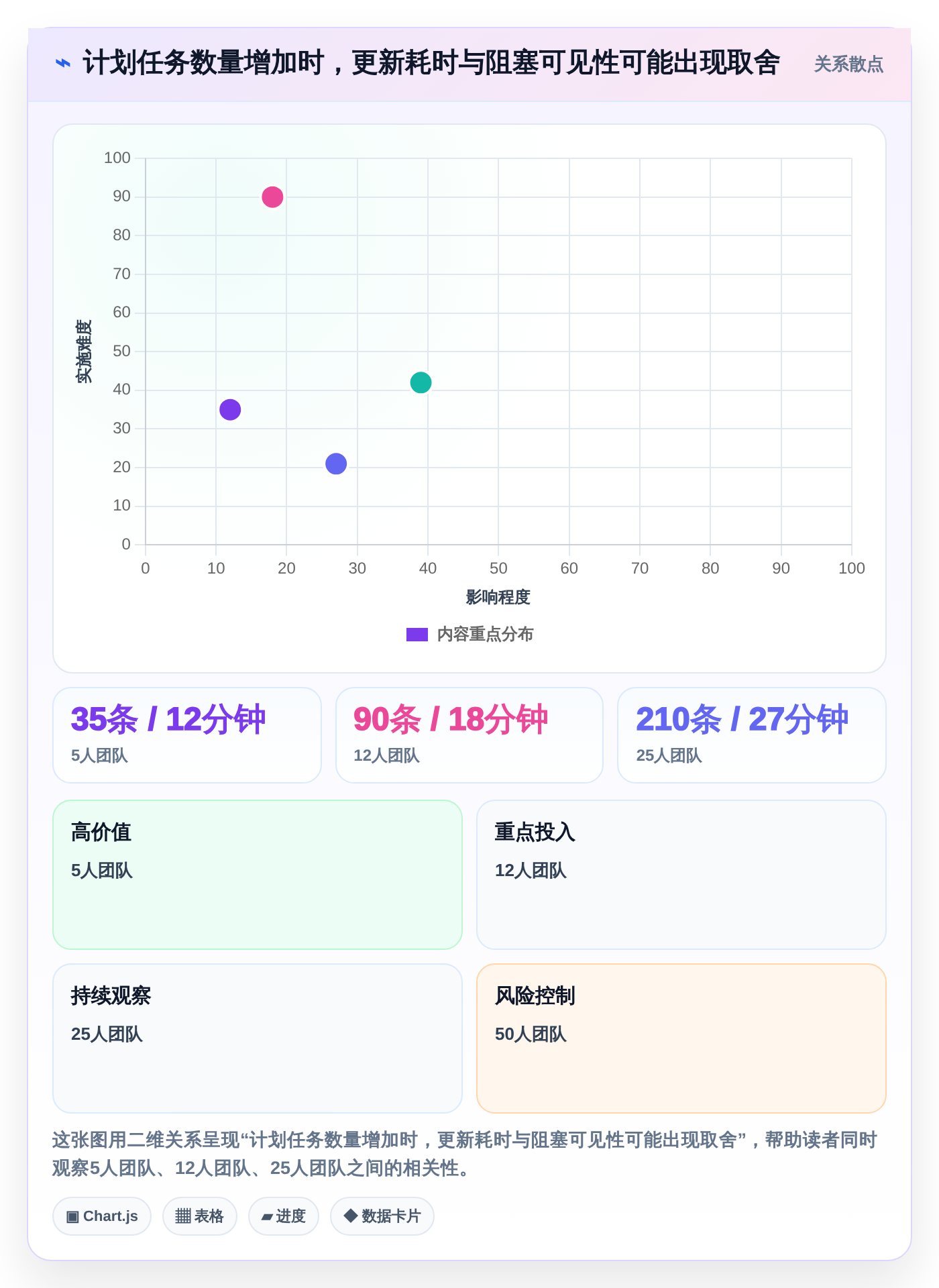
Task: Click the 数据卡片 tag chip
Action: [382, 1216]
